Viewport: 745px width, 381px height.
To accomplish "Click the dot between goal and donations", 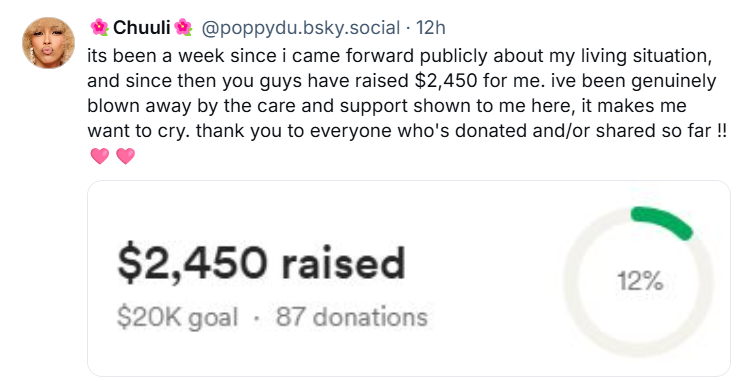I will [257, 318].
